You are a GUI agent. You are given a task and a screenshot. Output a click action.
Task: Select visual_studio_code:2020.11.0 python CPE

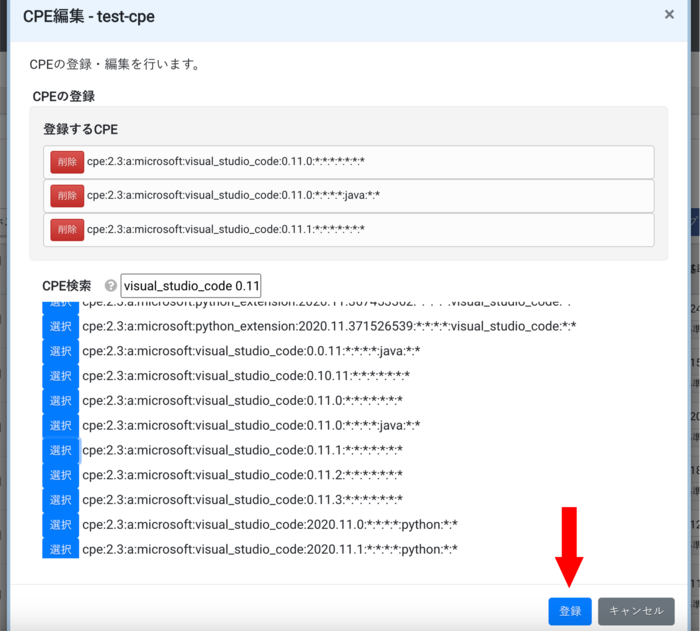coord(60,525)
